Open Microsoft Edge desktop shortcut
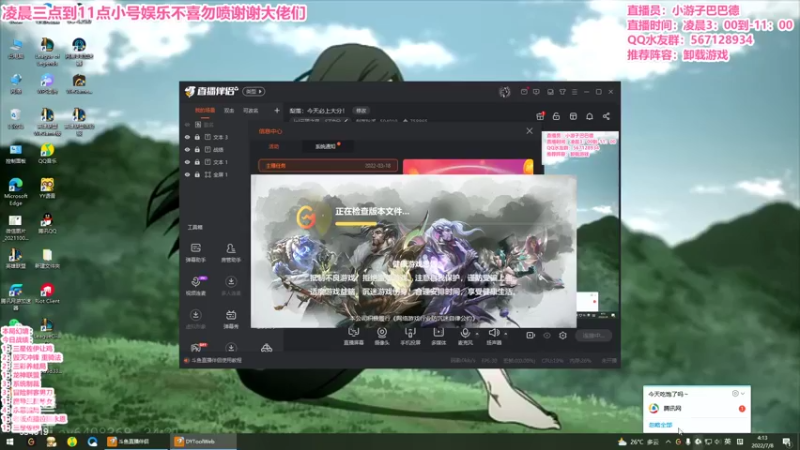This screenshot has width=800, height=450. click(x=16, y=191)
